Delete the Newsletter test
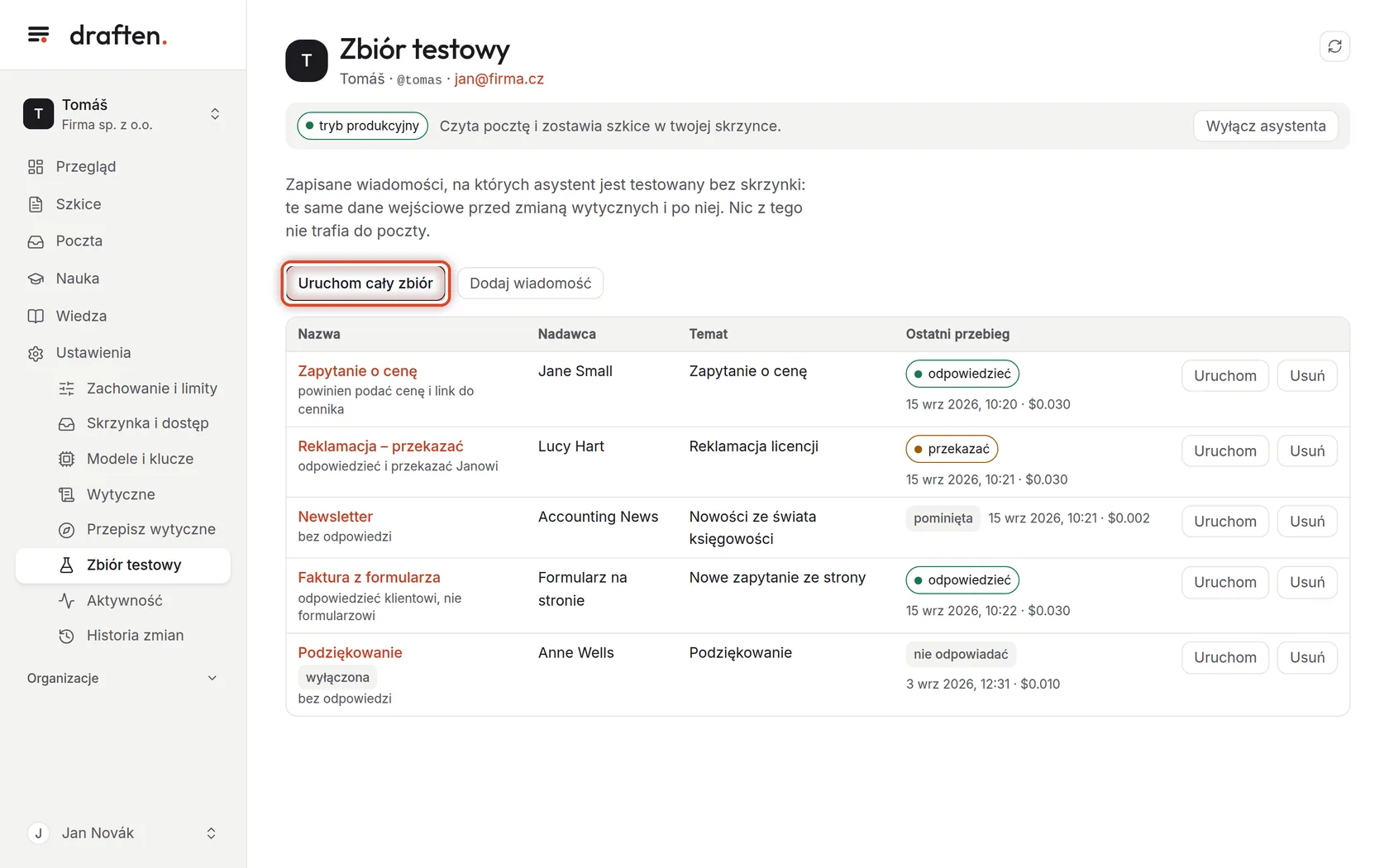This screenshot has height=868, width=1389. click(1306, 522)
